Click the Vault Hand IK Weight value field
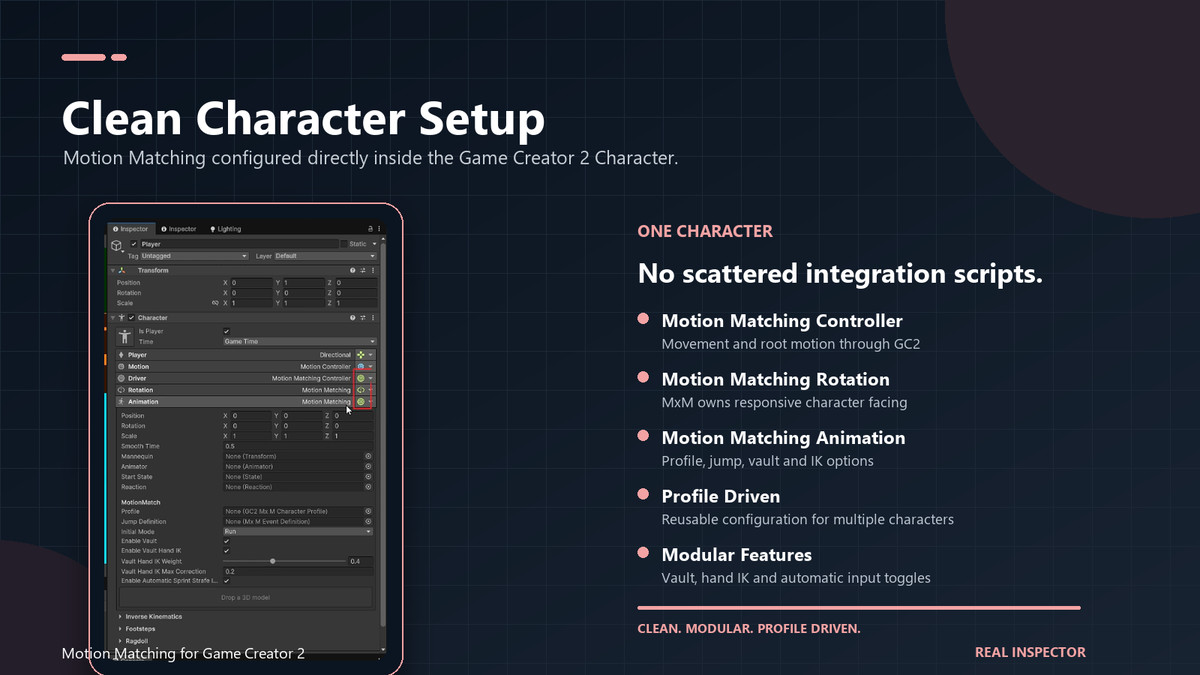 (x=360, y=561)
